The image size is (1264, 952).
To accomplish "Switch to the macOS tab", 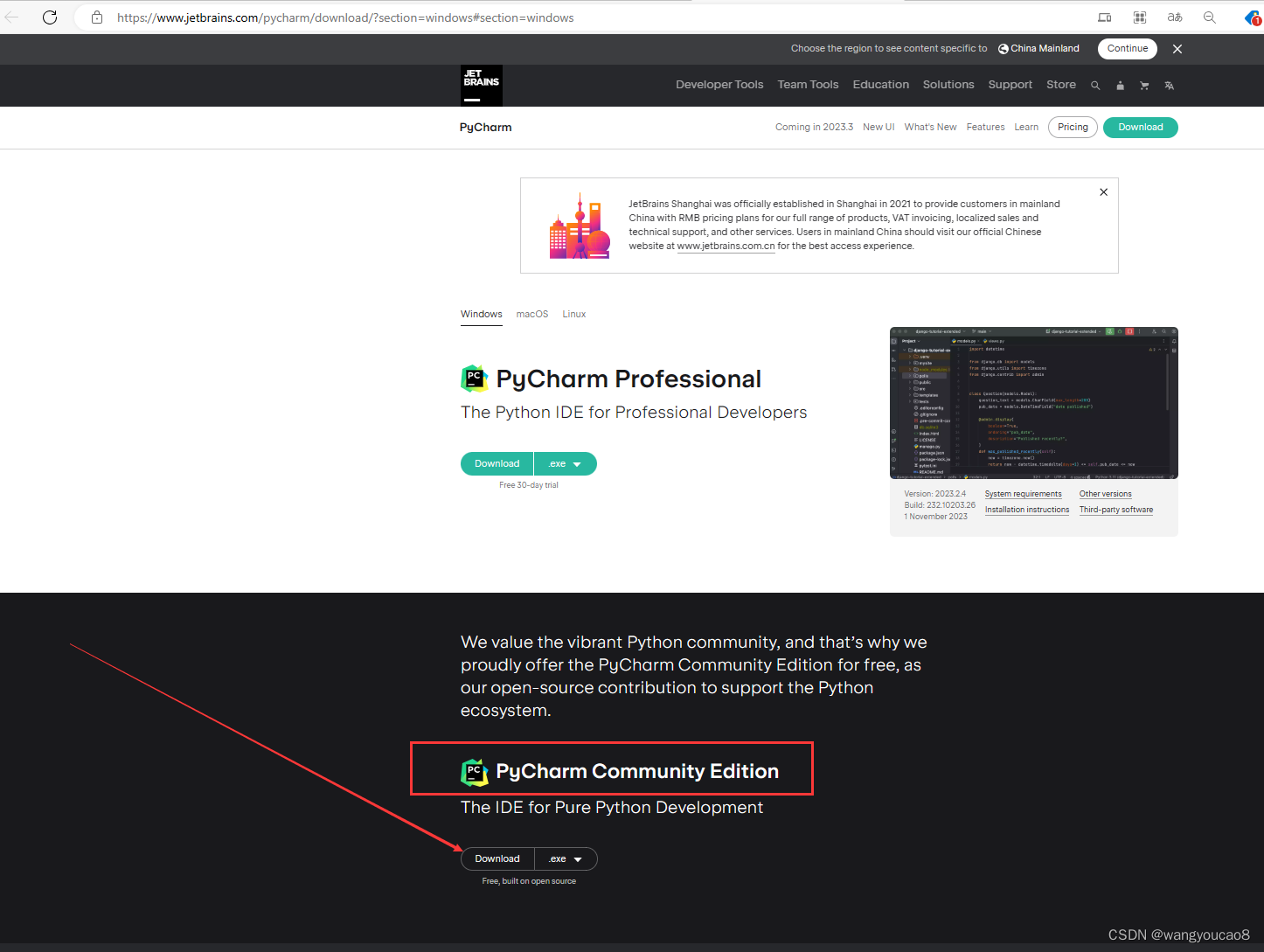I will point(531,314).
